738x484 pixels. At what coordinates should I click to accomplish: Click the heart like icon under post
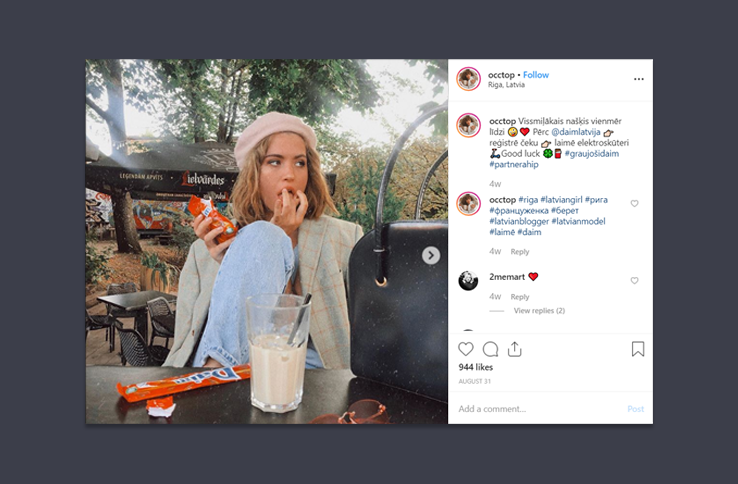coord(466,349)
